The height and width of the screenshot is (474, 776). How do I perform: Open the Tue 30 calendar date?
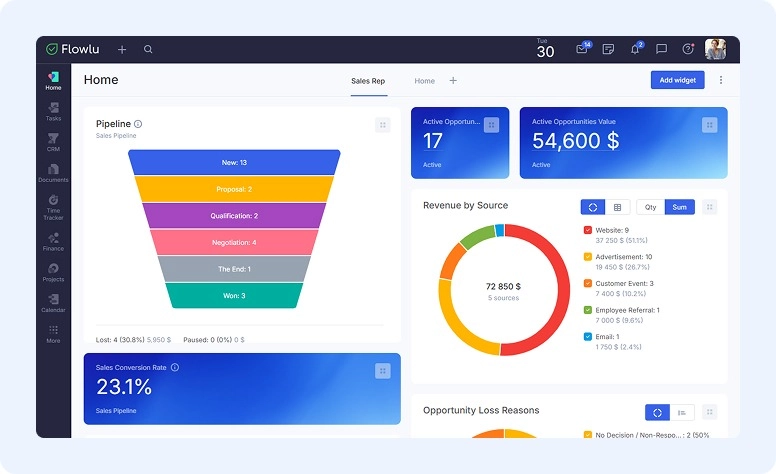(x=545, y=48)
